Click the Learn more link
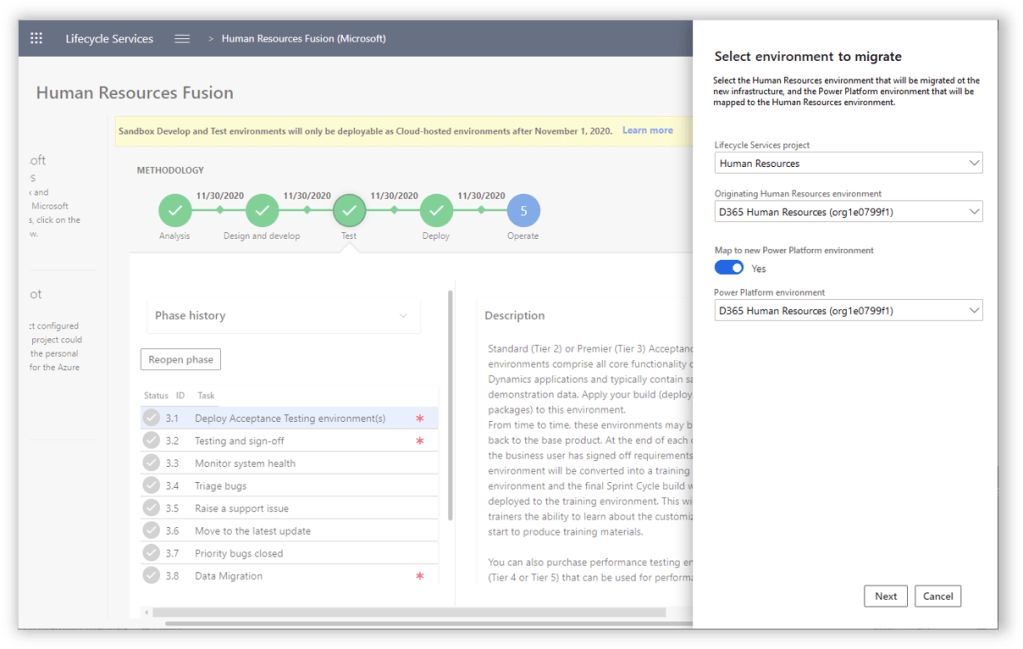 click(x=647, y=130)
